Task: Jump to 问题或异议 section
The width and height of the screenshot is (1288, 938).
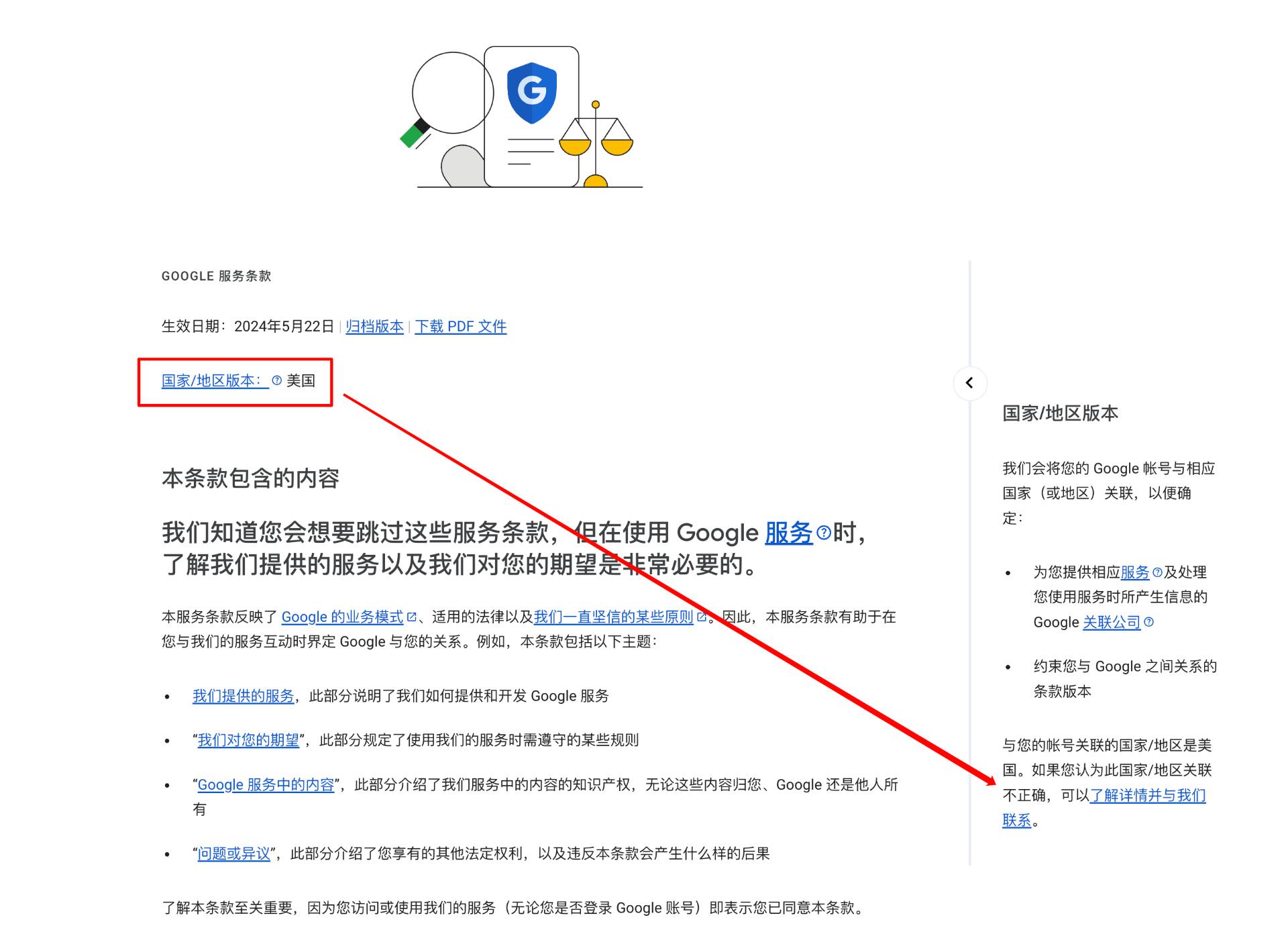Action: coord(234,854)
